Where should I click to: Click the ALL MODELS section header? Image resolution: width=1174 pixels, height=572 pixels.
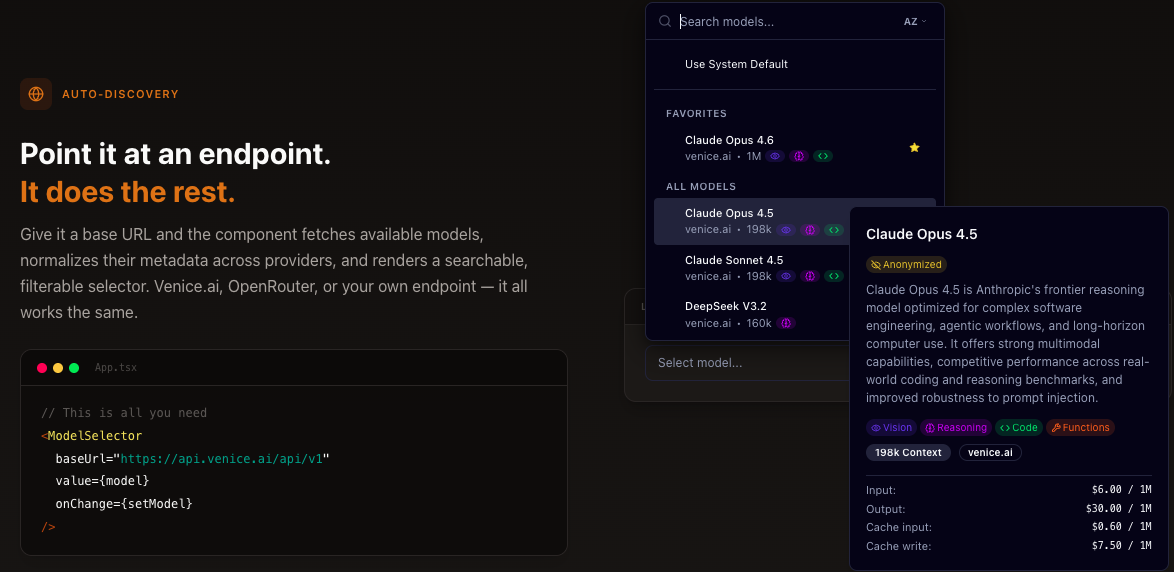pyautogui.click(x=701, y=186)
